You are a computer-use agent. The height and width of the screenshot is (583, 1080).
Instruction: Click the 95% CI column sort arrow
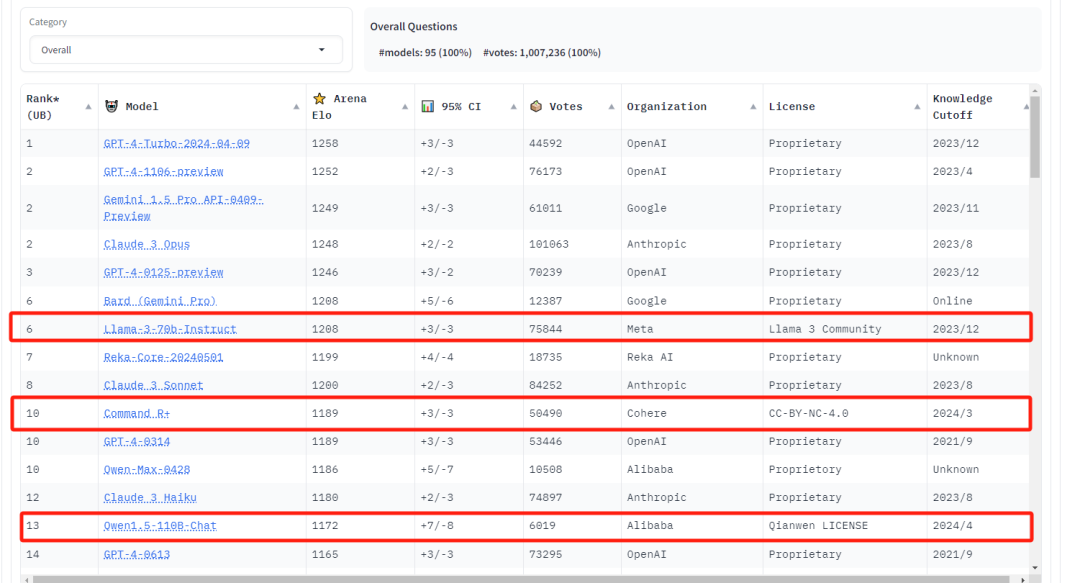pyautogui.click(x=512, y=107)
